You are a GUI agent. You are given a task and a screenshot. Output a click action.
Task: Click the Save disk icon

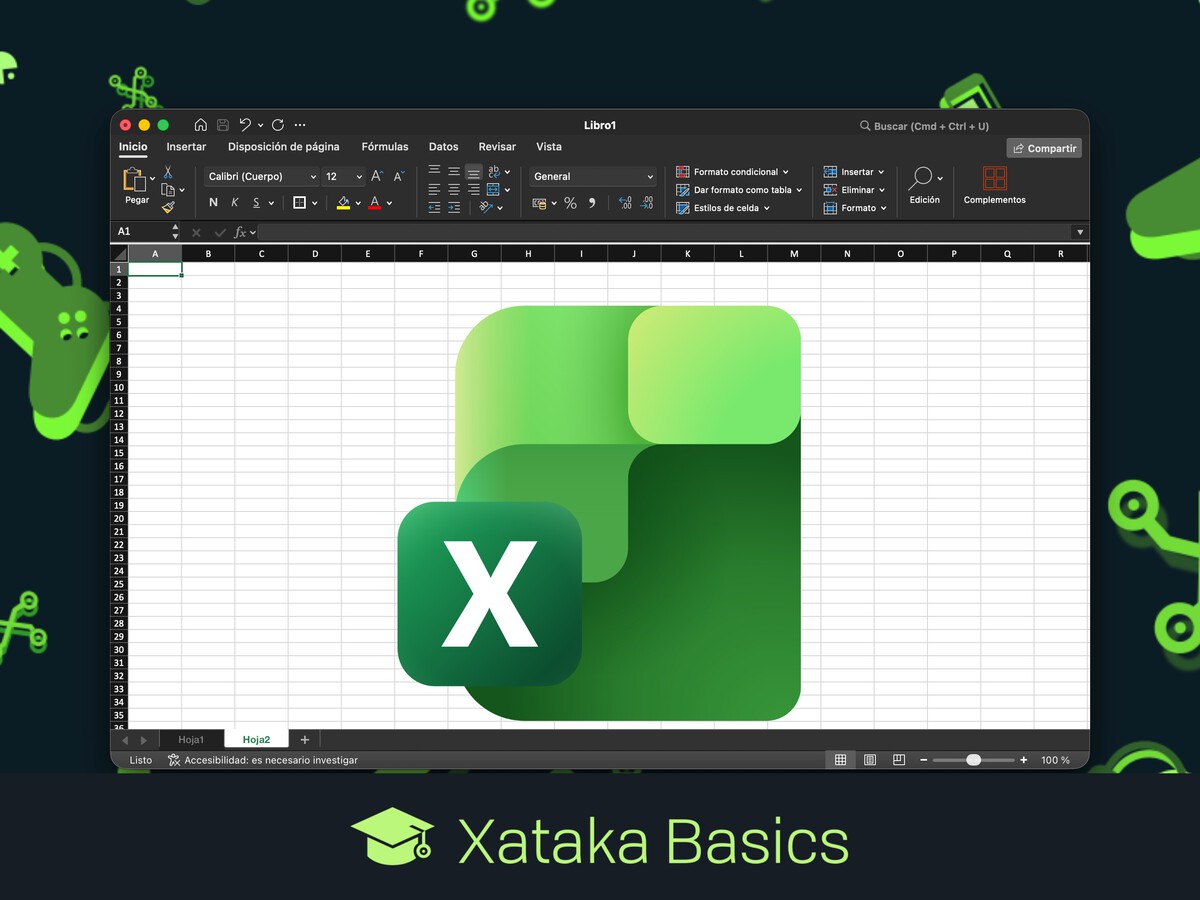click(x=223, y=125)
